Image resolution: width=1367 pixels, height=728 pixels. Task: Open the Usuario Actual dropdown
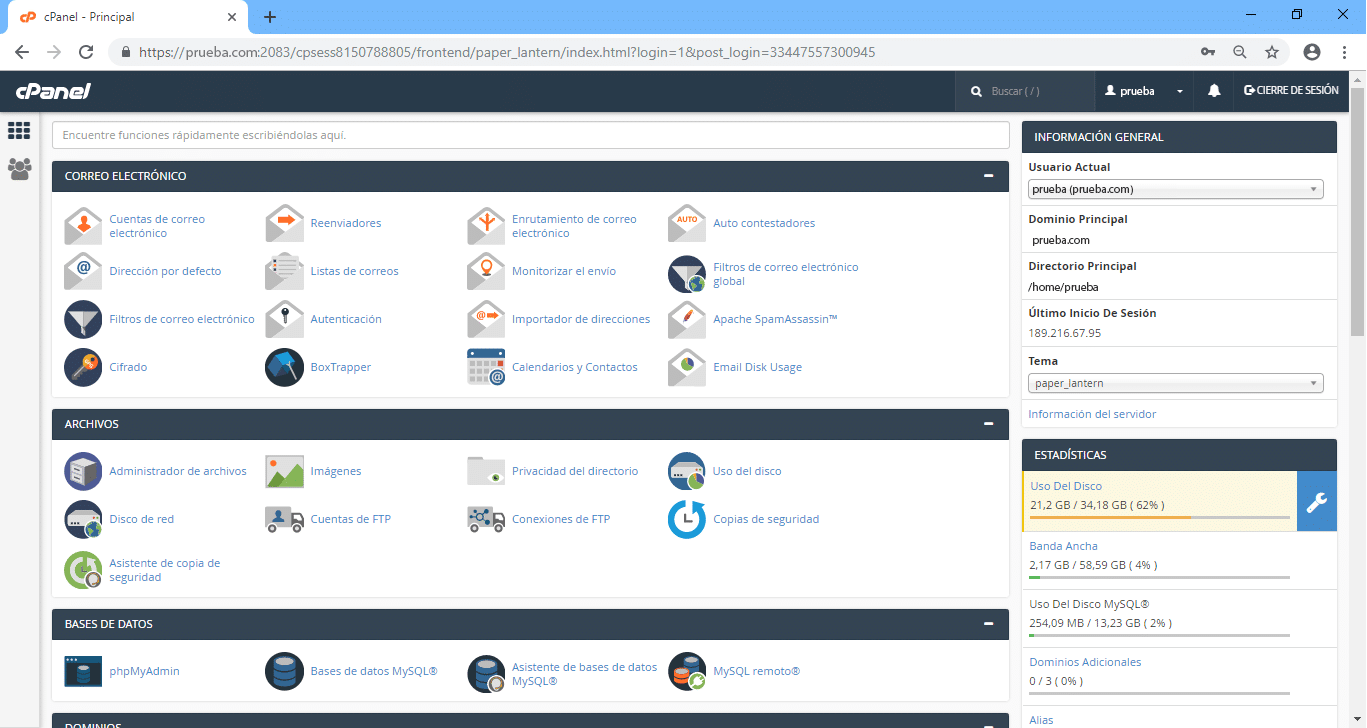tap(1175, 189)
